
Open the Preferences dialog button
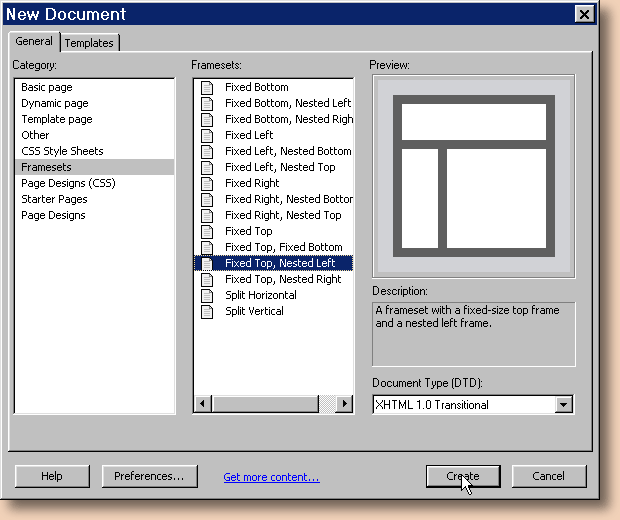pyautogui.click(x=149, y=476)
